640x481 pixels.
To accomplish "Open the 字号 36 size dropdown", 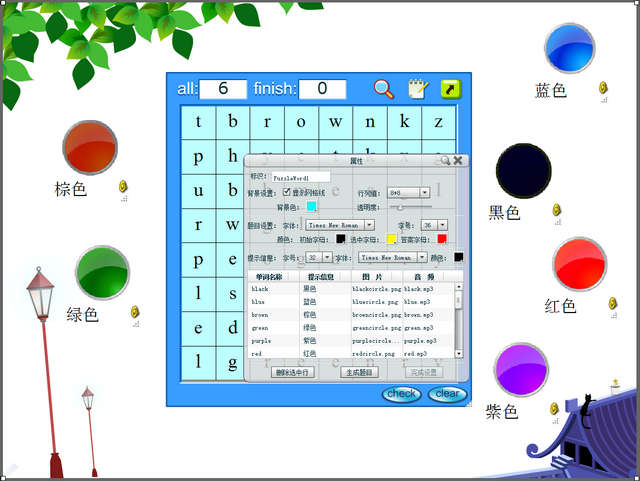I will click(441, 225).
